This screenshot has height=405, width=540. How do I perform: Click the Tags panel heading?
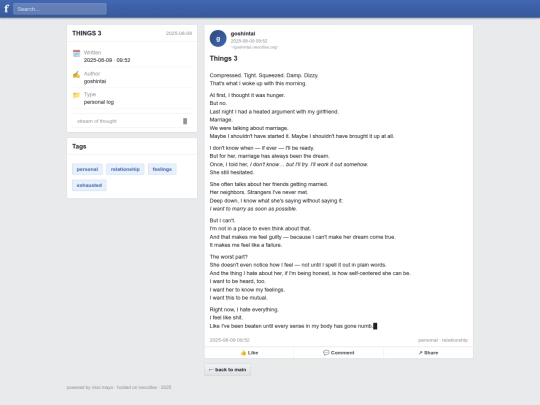[x=79, y=146]
